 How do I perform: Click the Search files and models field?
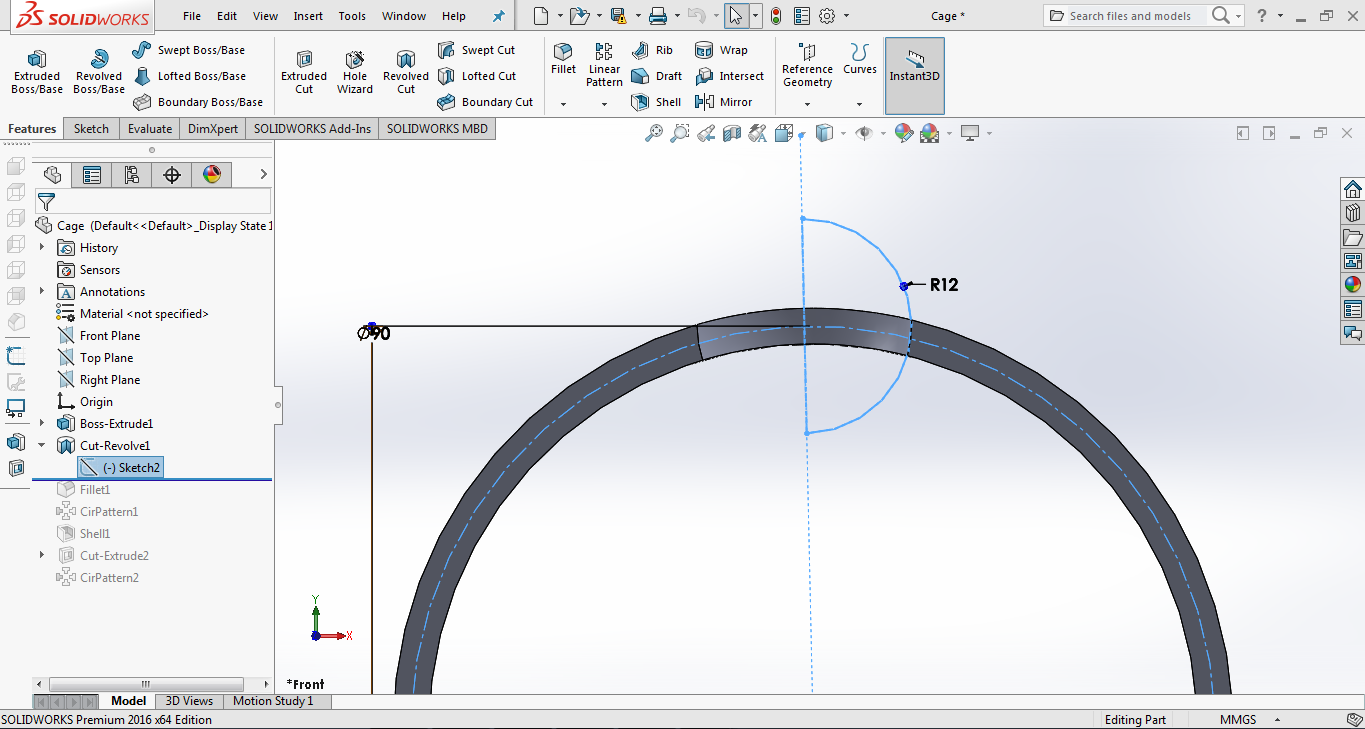tap(1130, 16)
